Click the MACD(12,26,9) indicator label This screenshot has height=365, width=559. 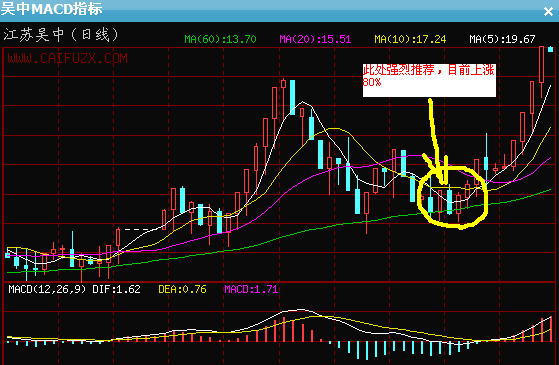click(47, 289)
